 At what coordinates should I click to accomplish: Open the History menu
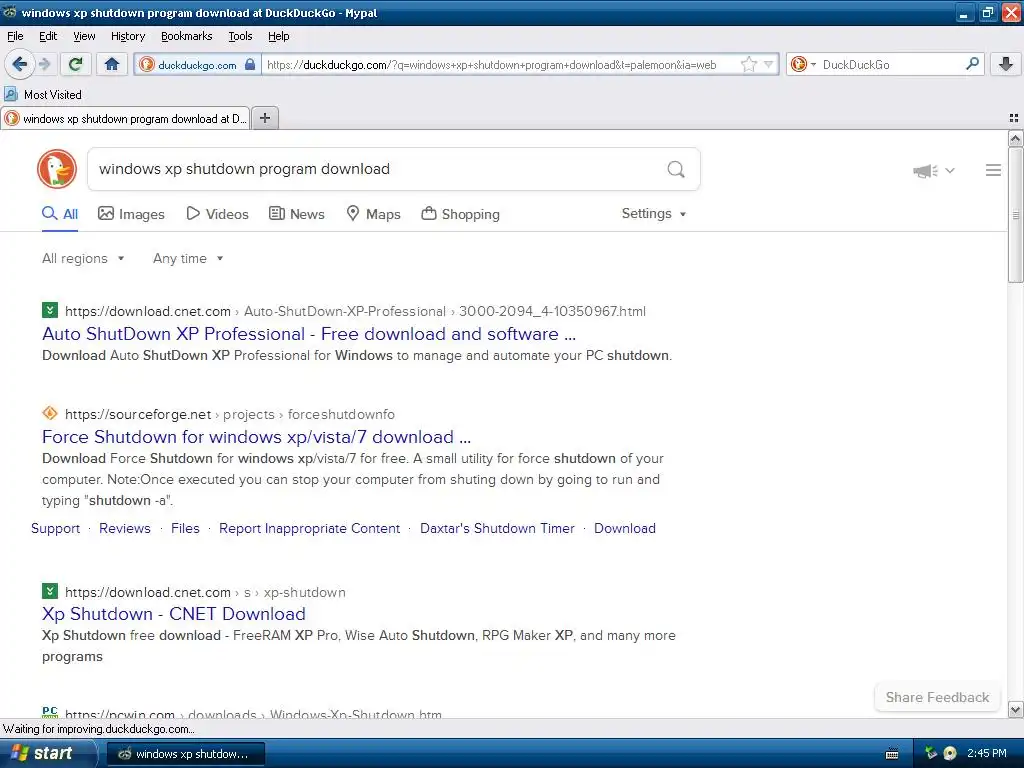point(128,36)
